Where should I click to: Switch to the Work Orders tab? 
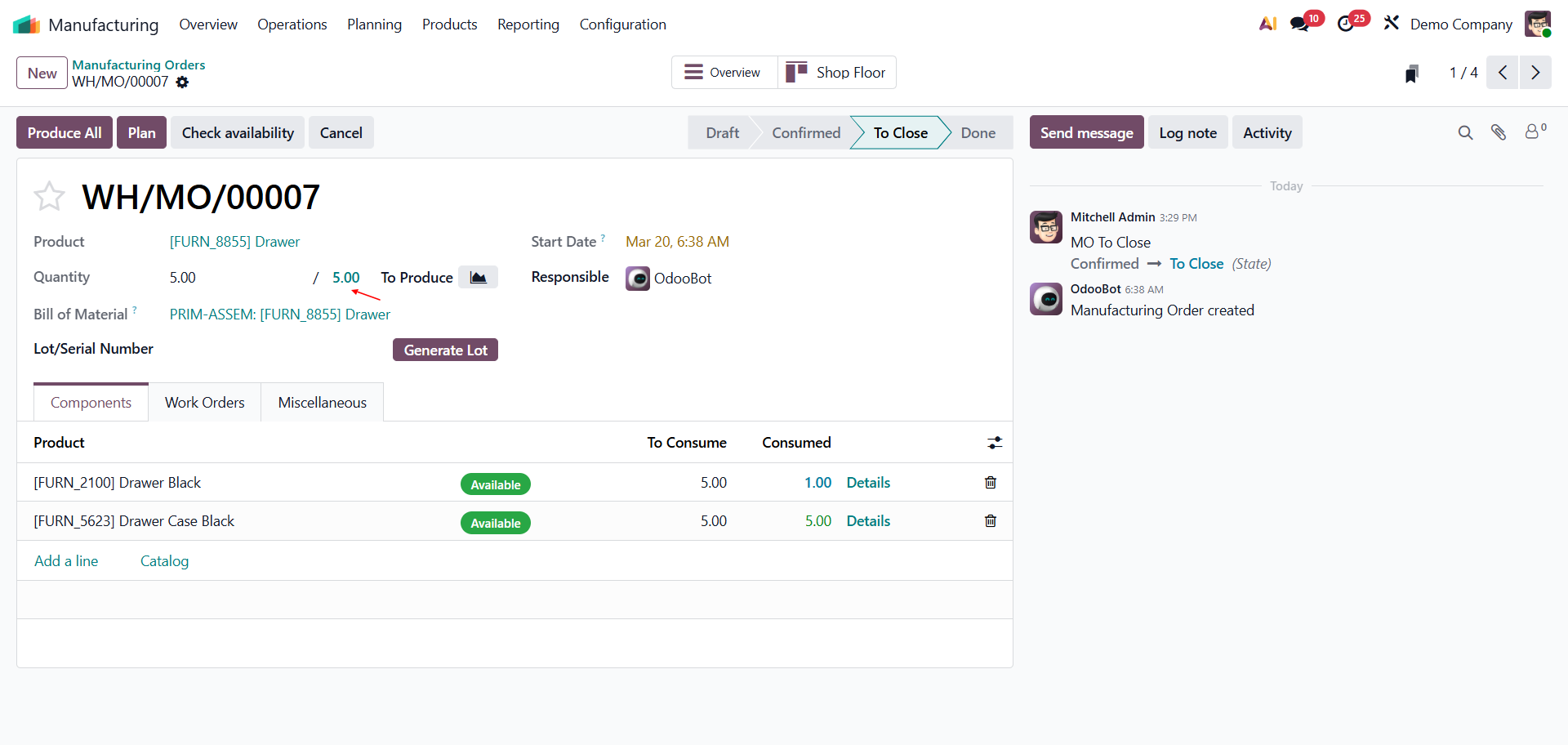(x=204, y=403)
